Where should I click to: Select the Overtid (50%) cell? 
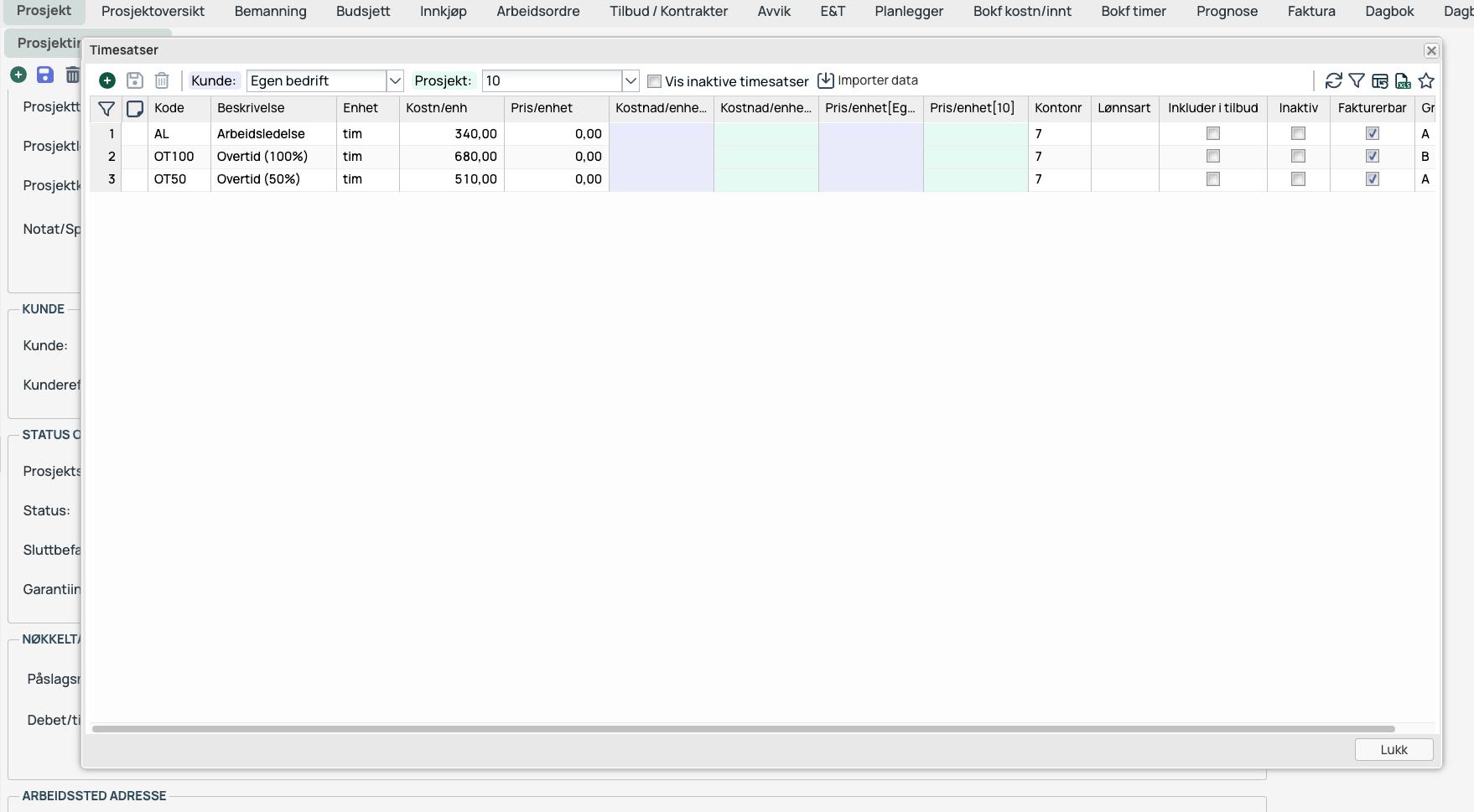273,178
